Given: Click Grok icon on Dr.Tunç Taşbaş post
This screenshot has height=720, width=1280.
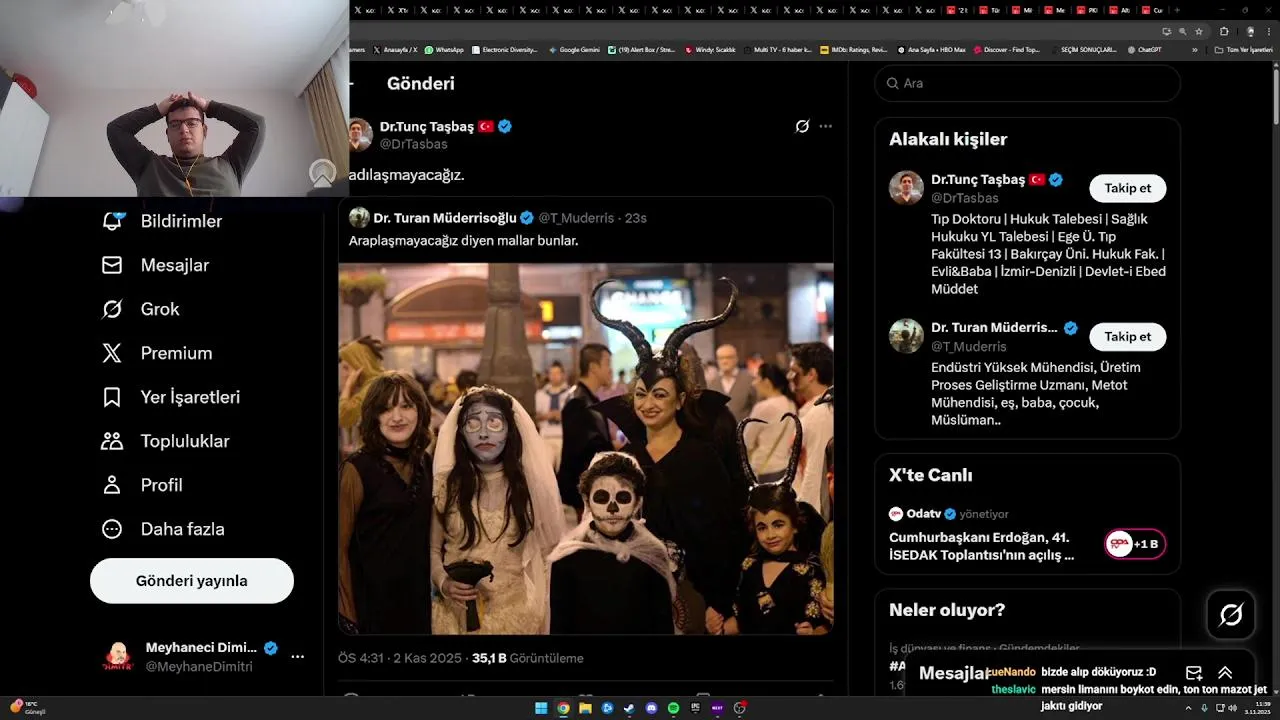Looking at the screenshot, I should tap(802, 126).
